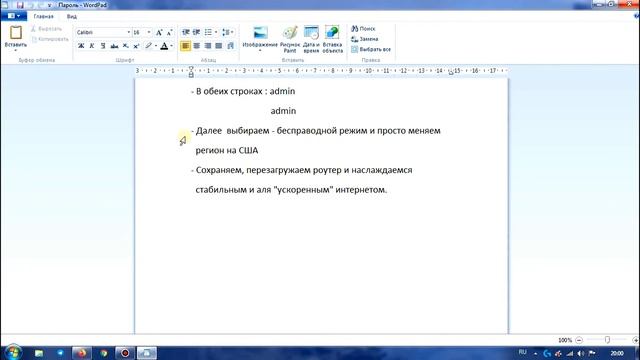Open the line spacing dropdown

tap(227, 32)
